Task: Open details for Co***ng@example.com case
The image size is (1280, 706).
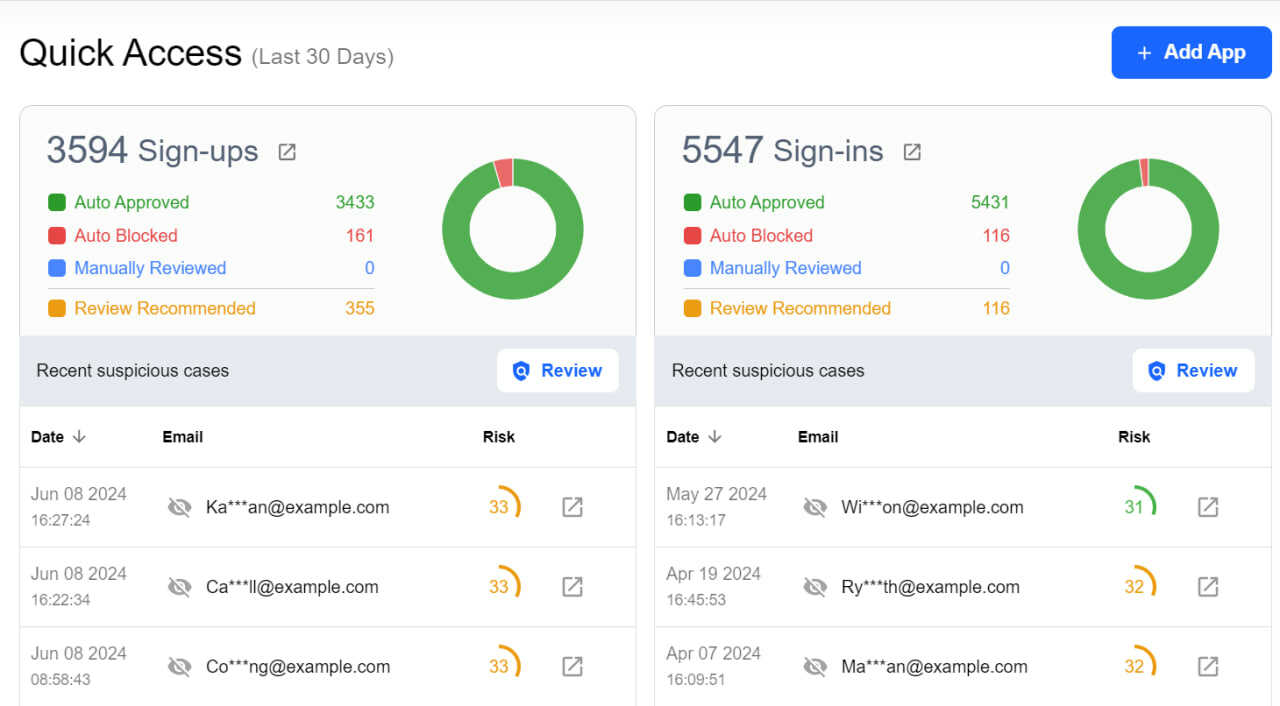Action: tap(572, 667)
